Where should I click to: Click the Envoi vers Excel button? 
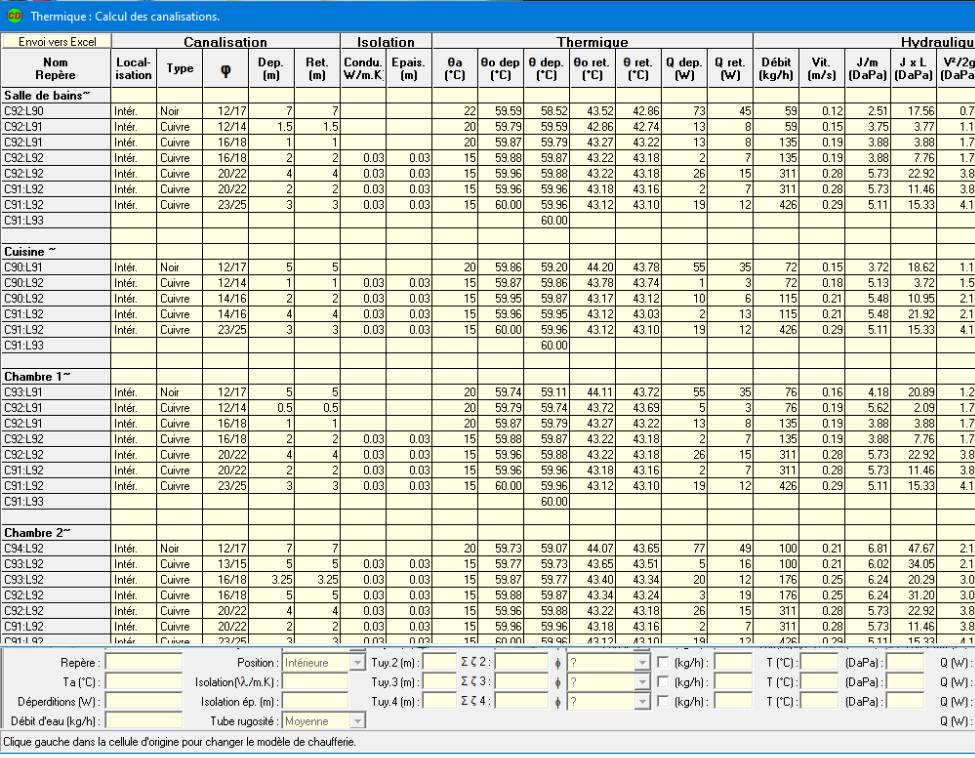(x=55, y=42)
